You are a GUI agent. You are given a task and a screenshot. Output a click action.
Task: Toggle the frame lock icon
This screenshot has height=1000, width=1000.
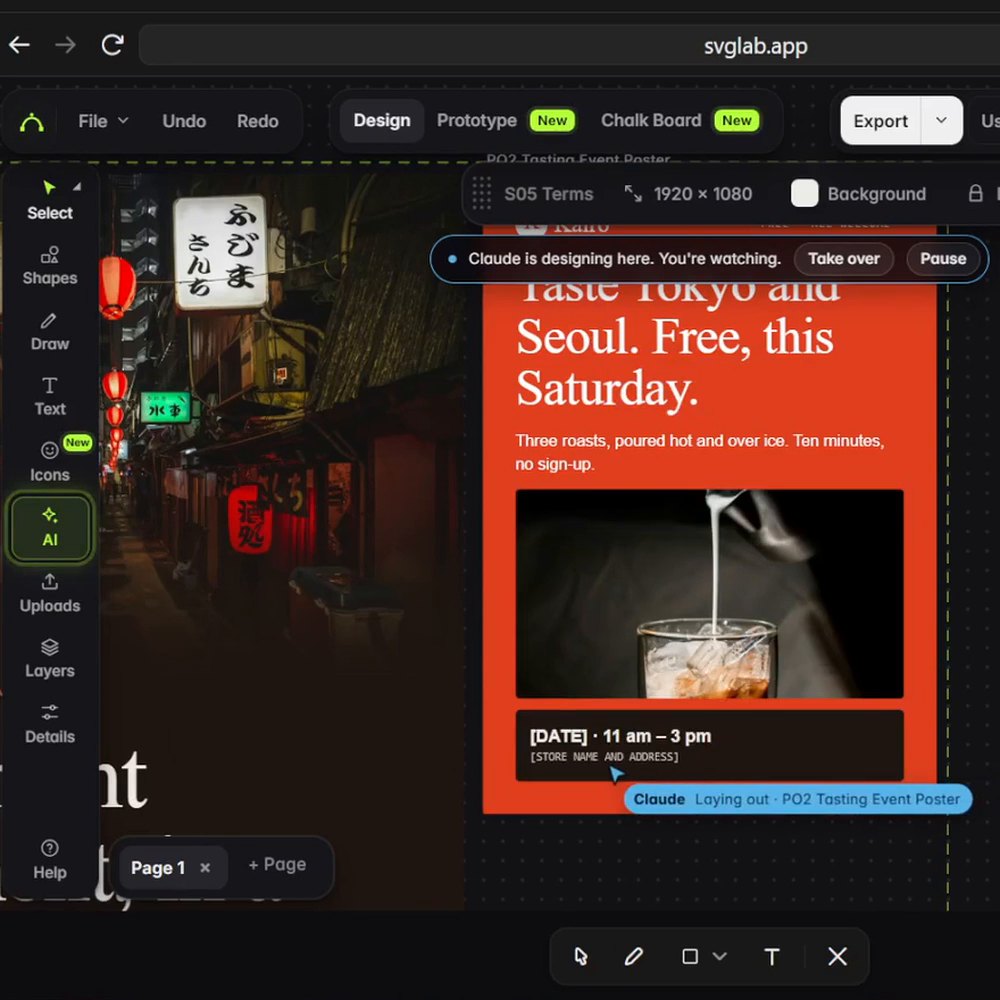975,194
